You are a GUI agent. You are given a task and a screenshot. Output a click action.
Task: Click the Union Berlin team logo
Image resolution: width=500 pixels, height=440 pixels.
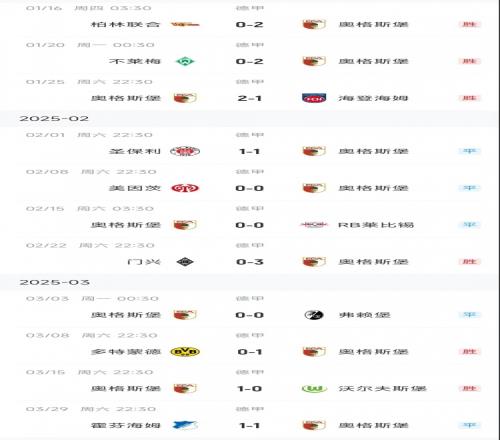coord(185,24)
